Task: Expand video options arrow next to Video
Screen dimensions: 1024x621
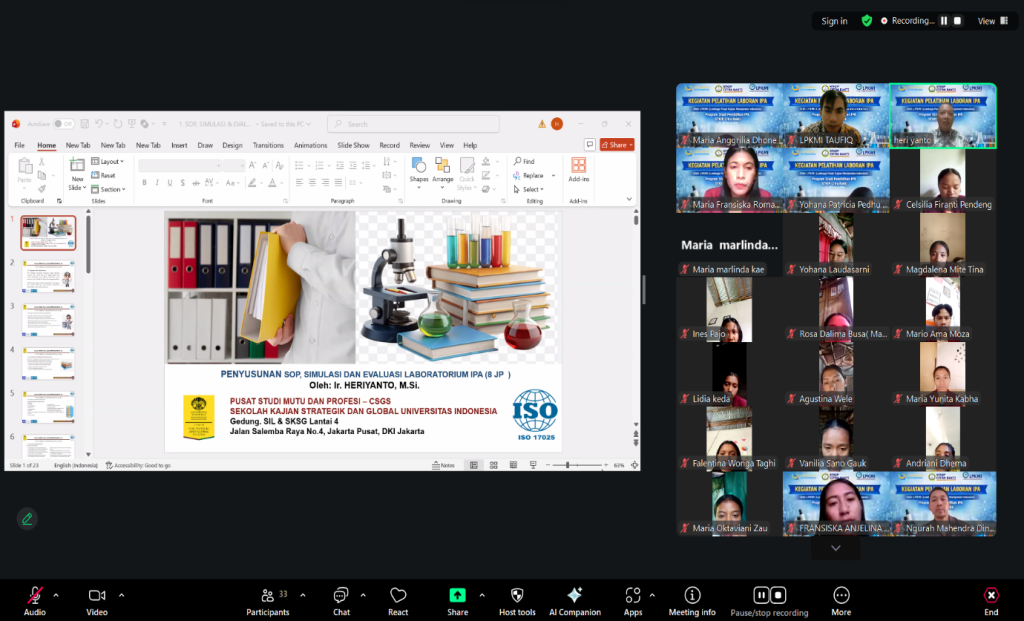Action: pos(121,595)
